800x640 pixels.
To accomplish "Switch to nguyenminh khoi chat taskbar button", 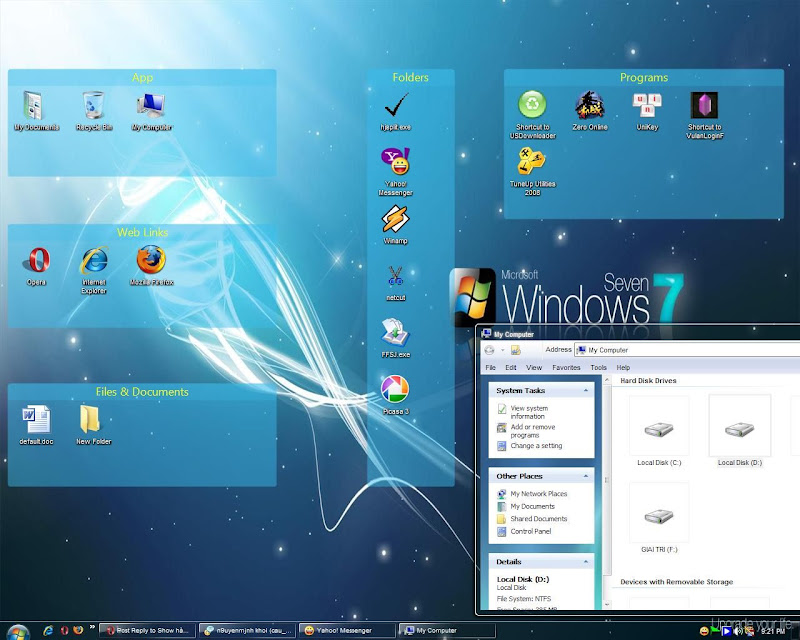I will tap(247, 630).
